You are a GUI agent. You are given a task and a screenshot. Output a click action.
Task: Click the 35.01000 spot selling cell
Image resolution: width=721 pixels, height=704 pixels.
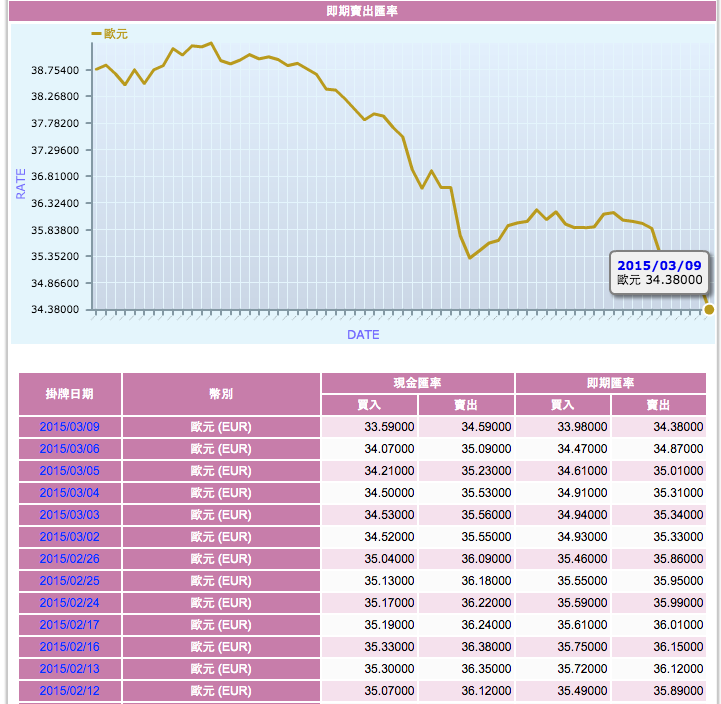click(658, 471)
